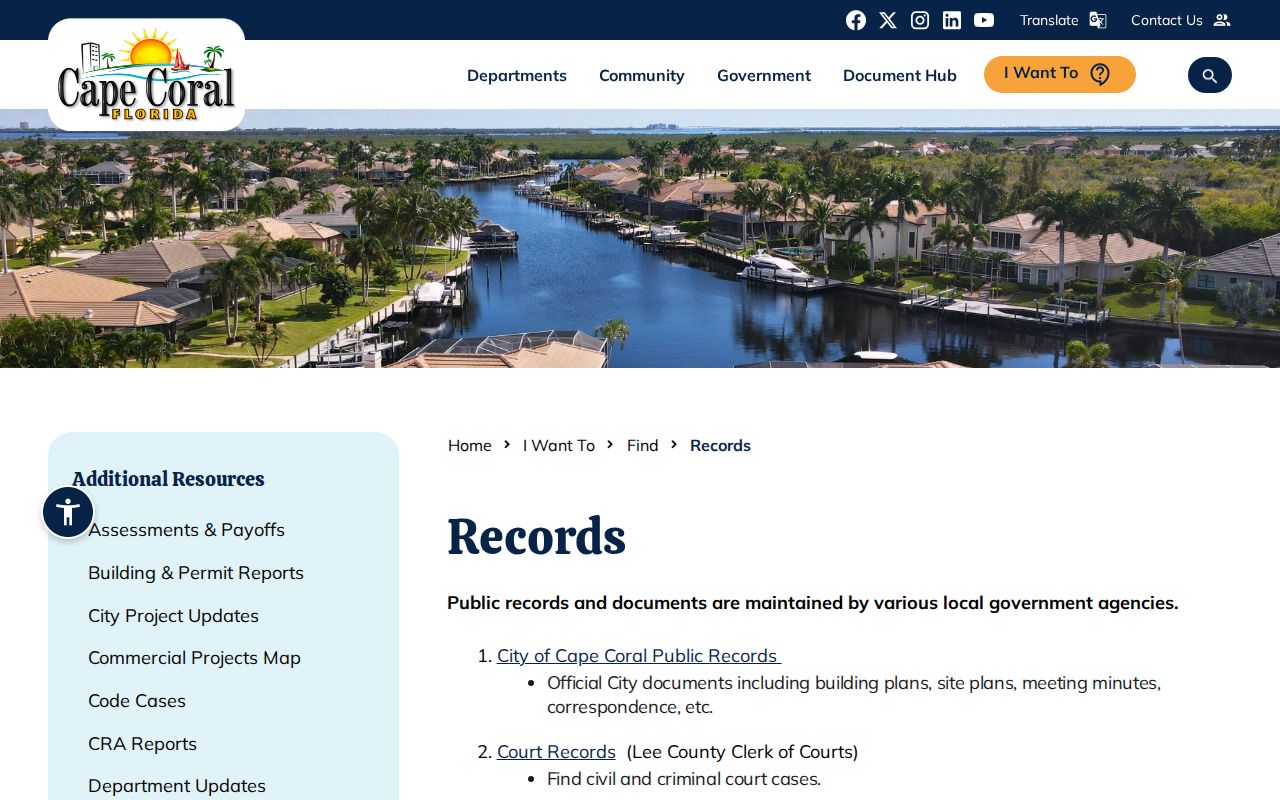Visit the Instagram icon link
The width and height of the screenshot is (1280, 800).
(920, 20)
